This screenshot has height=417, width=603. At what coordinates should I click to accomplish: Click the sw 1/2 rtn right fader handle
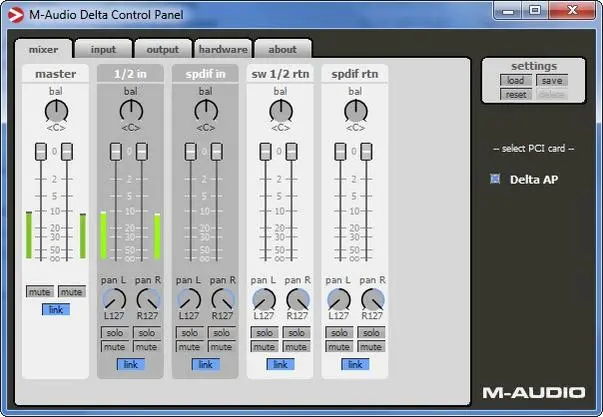(292, 152)
